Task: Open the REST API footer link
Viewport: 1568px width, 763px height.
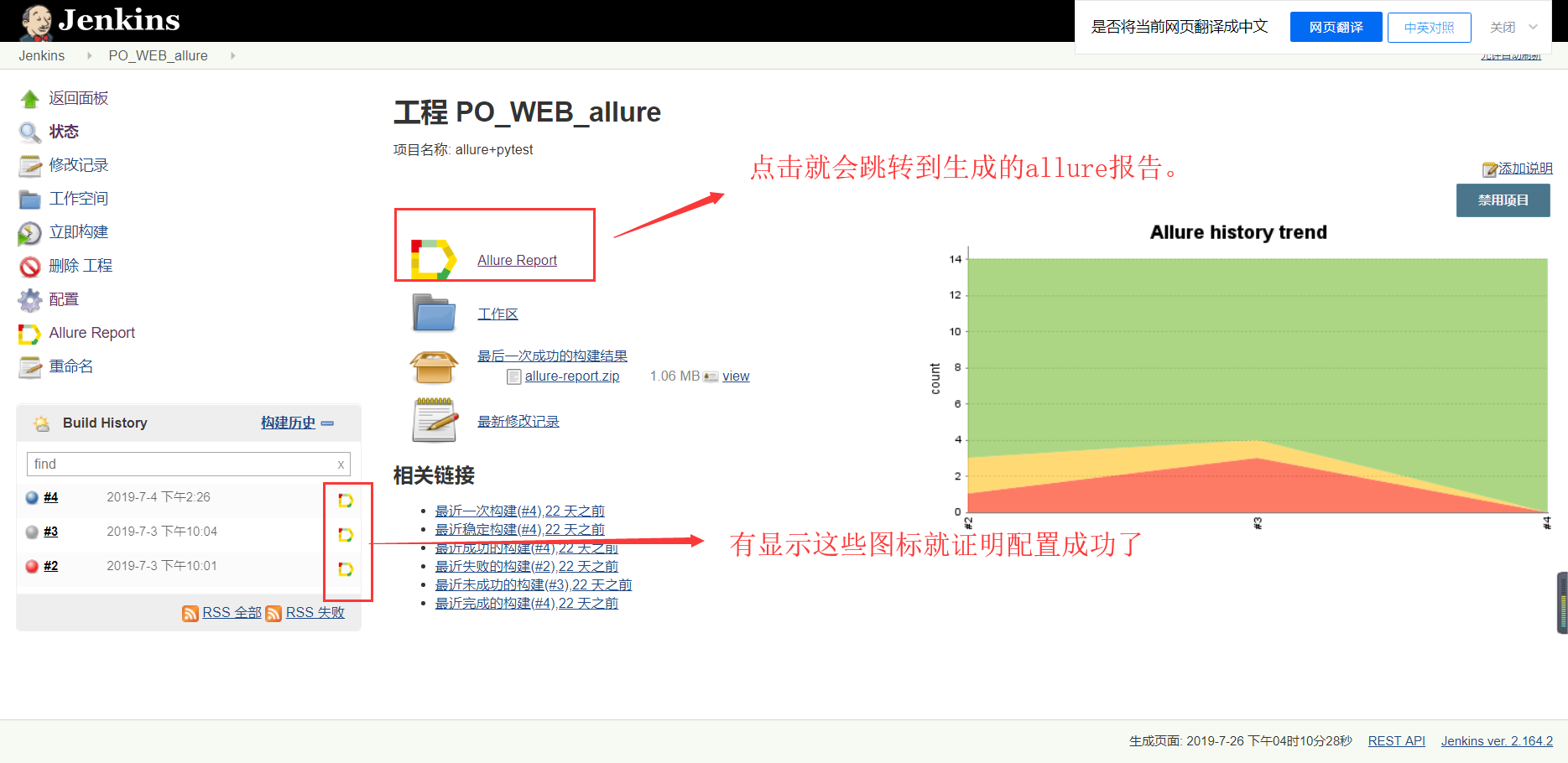Action: coord(1397,741)
